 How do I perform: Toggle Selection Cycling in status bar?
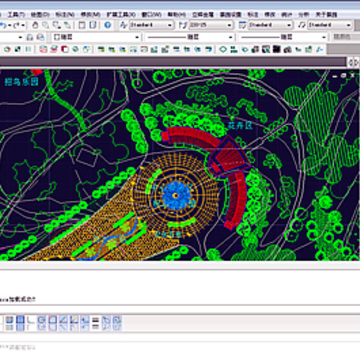pyautogui.click(x=117, y=323)
